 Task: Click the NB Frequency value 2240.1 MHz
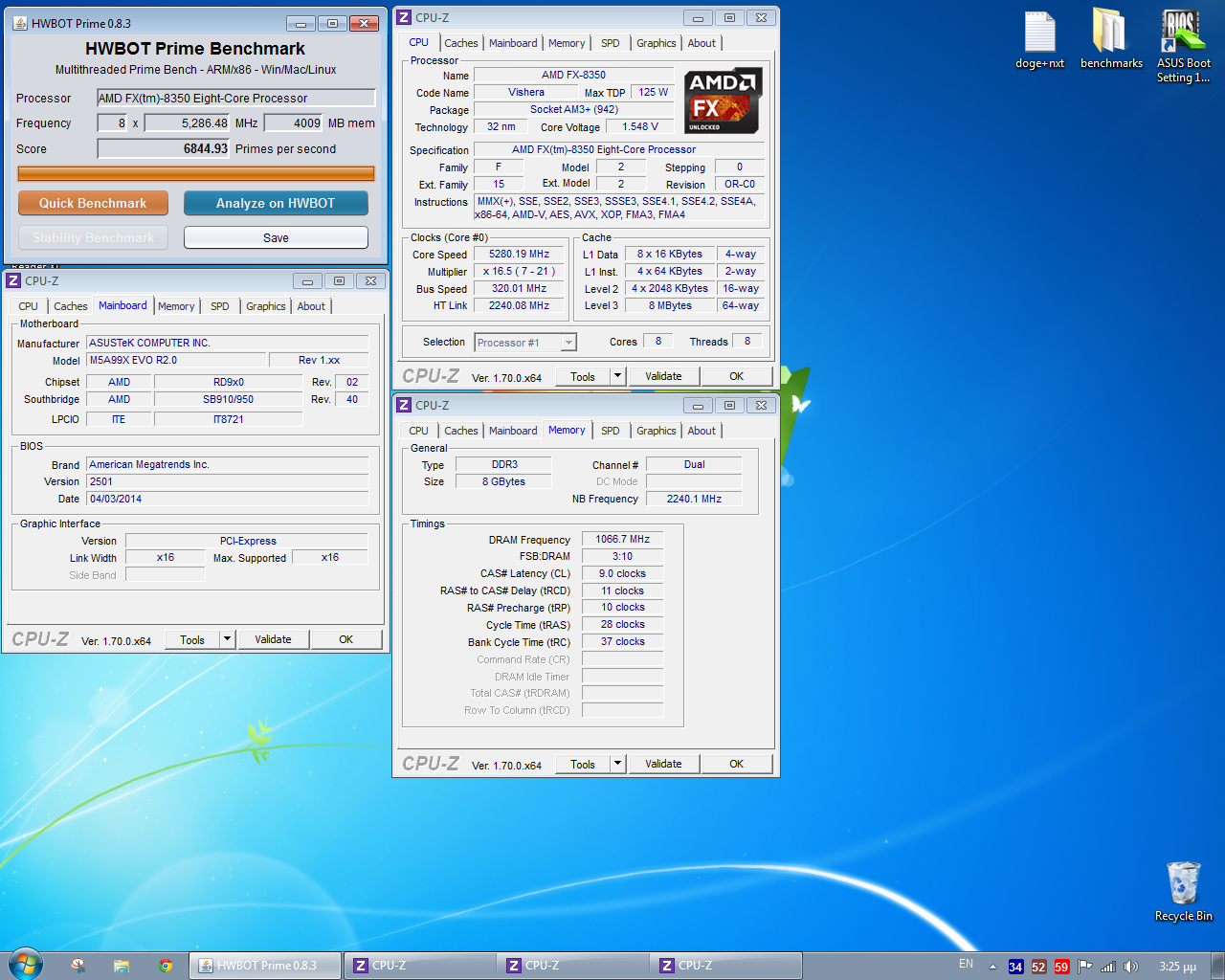tap(694, 499)
